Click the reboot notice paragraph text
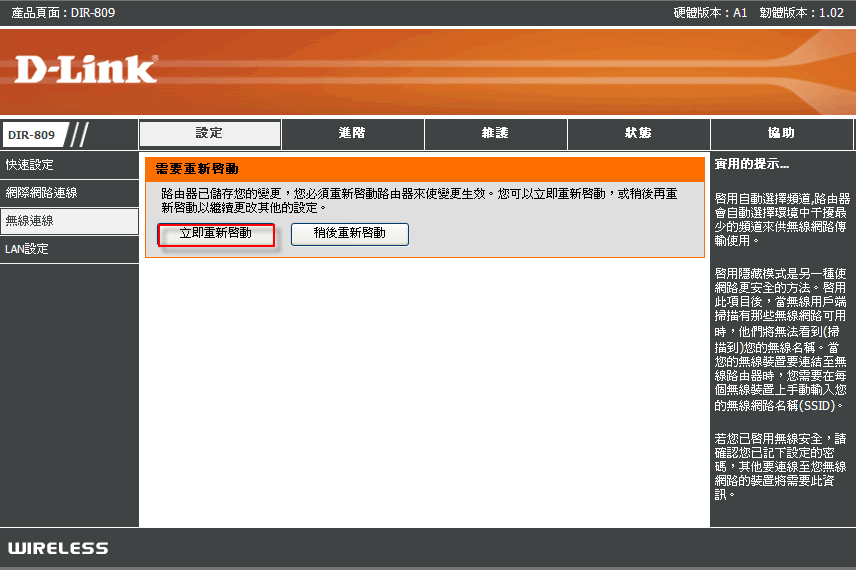Viewport: 856px width, 570px height. (418, 200)
